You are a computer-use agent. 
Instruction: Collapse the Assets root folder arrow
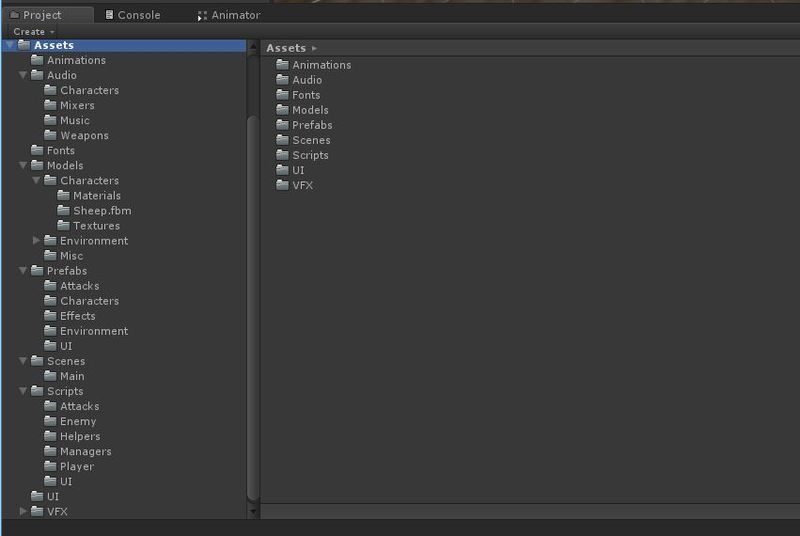click(10, 45)
